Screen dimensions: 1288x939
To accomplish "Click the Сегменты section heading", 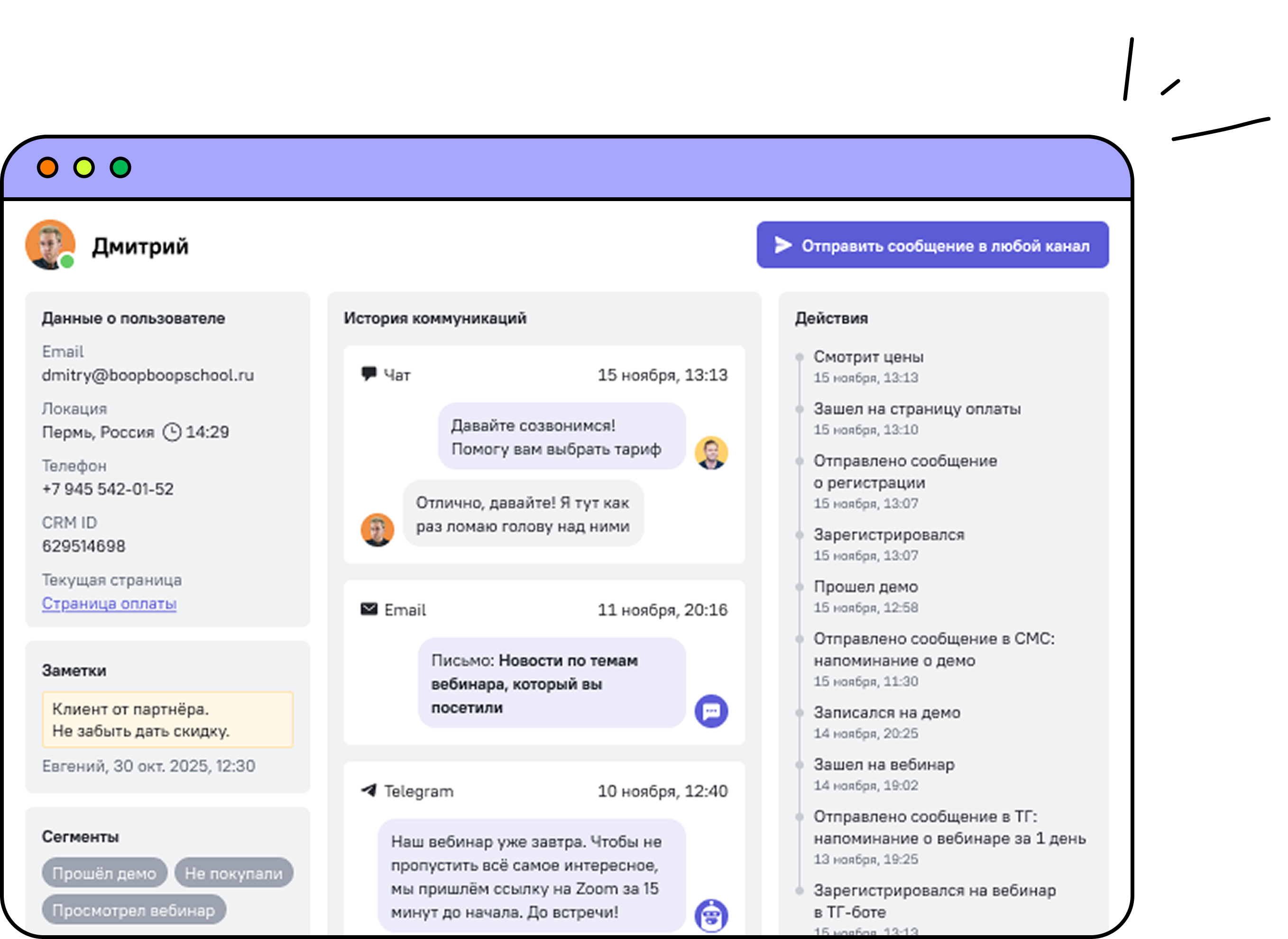I will click(80, 836).
